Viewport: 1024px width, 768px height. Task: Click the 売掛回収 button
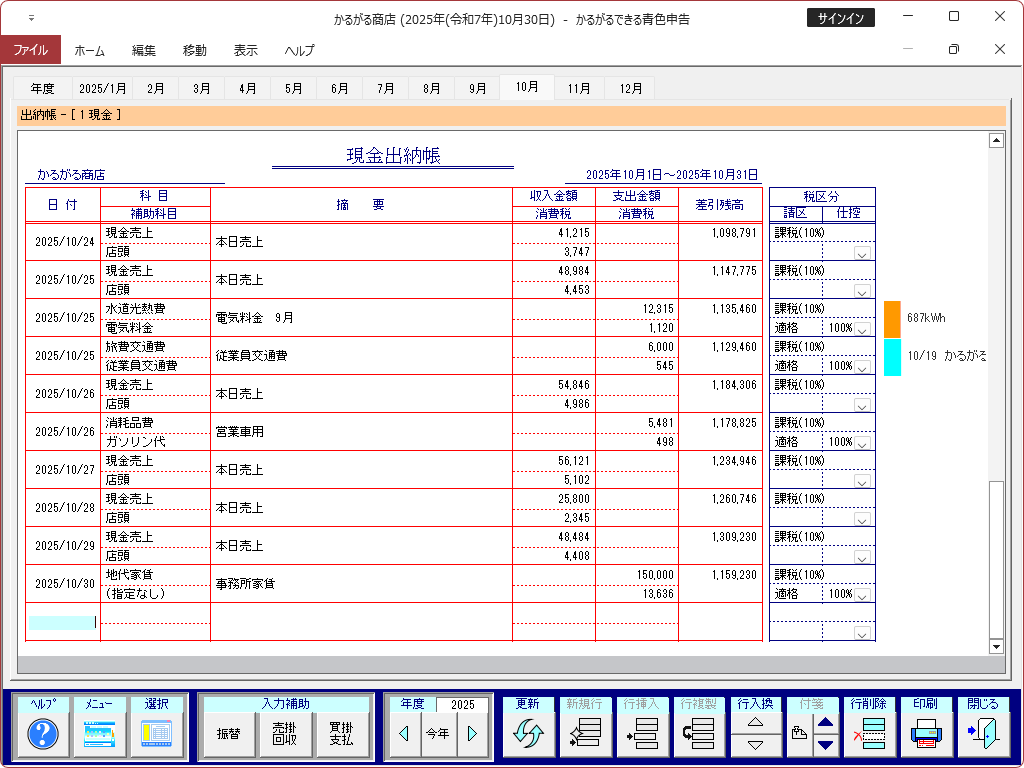point(285,734)
